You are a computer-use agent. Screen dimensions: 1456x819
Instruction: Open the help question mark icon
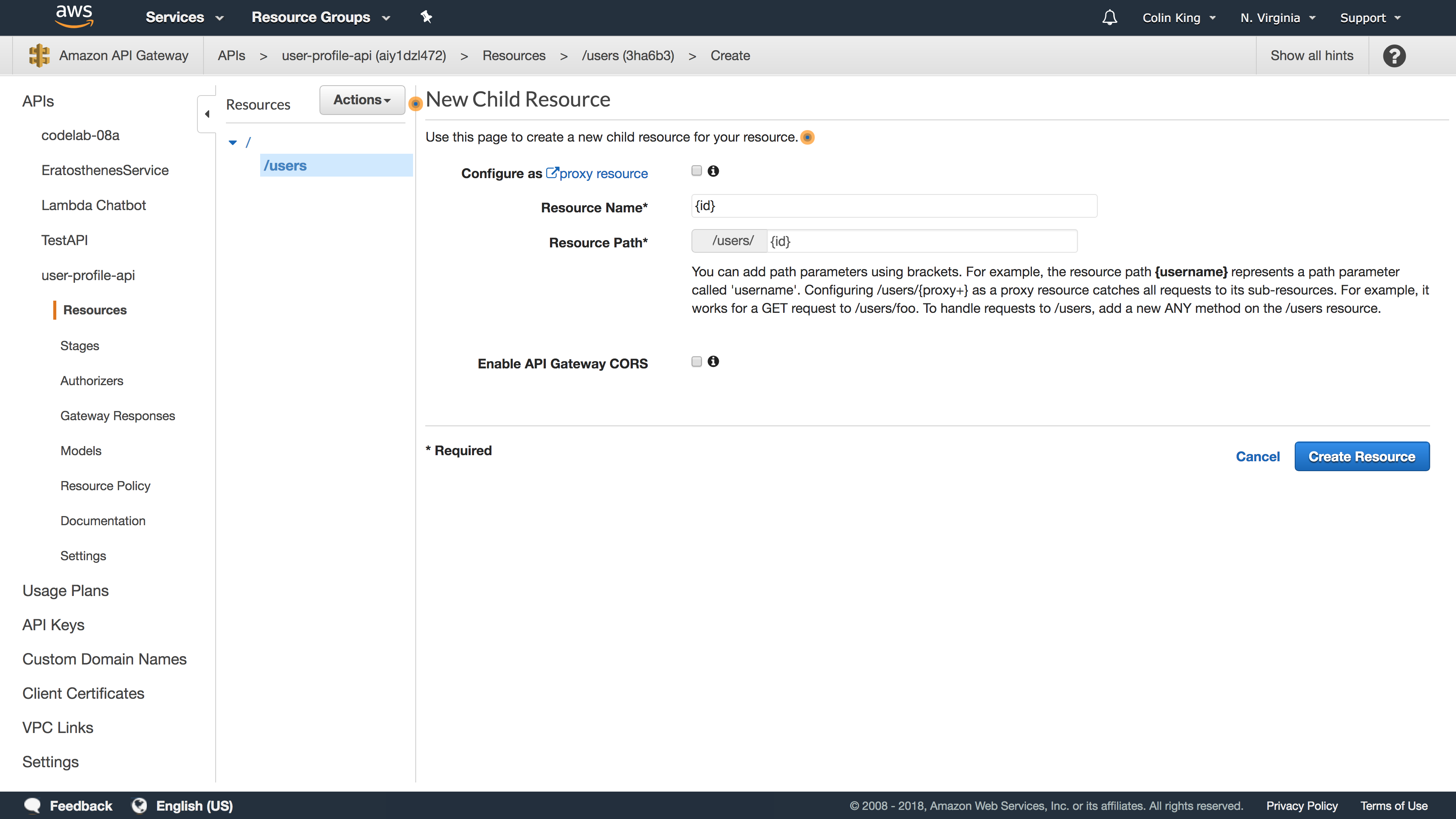point(1394,56)
